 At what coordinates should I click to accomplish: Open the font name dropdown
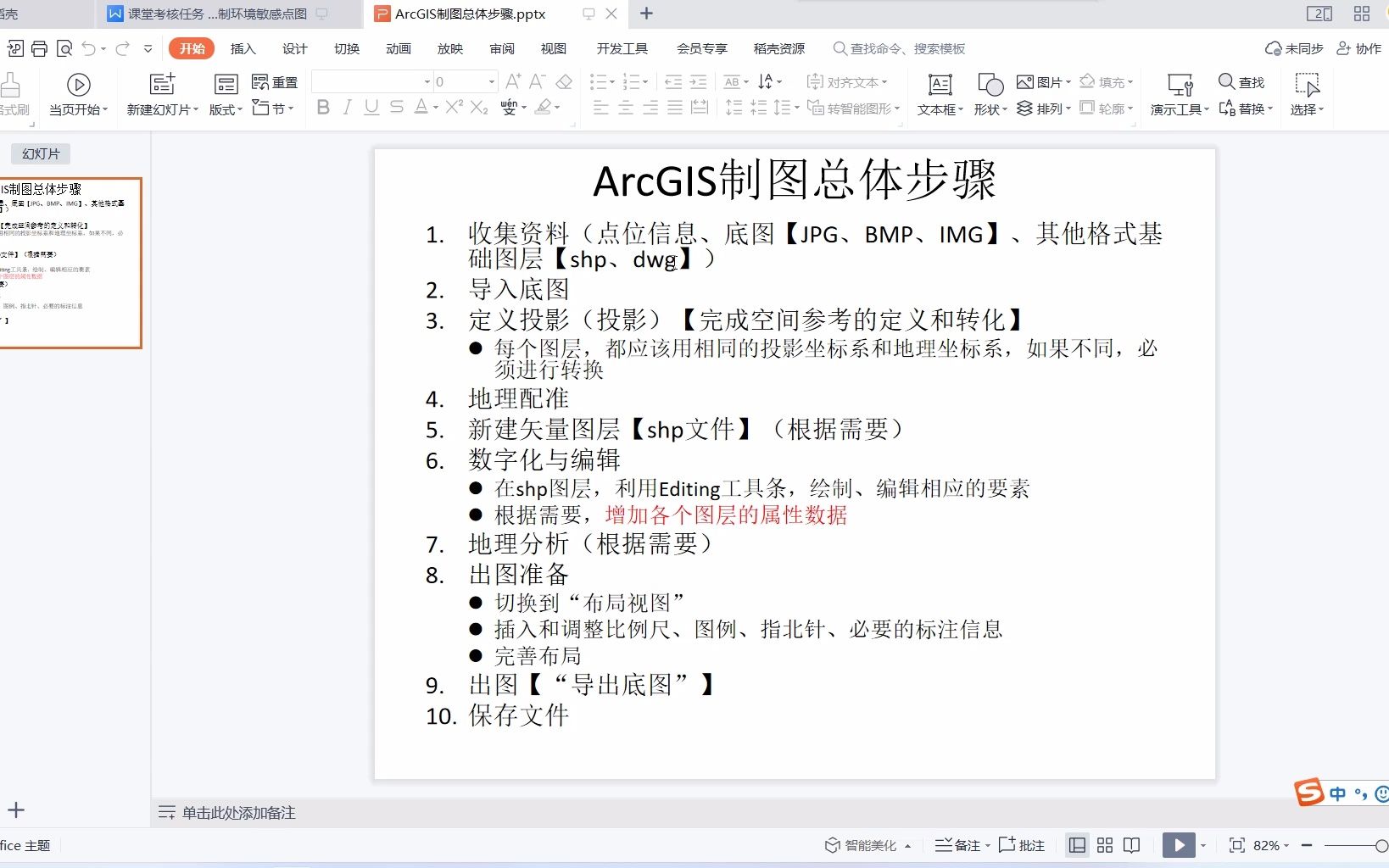pos(427,82)
